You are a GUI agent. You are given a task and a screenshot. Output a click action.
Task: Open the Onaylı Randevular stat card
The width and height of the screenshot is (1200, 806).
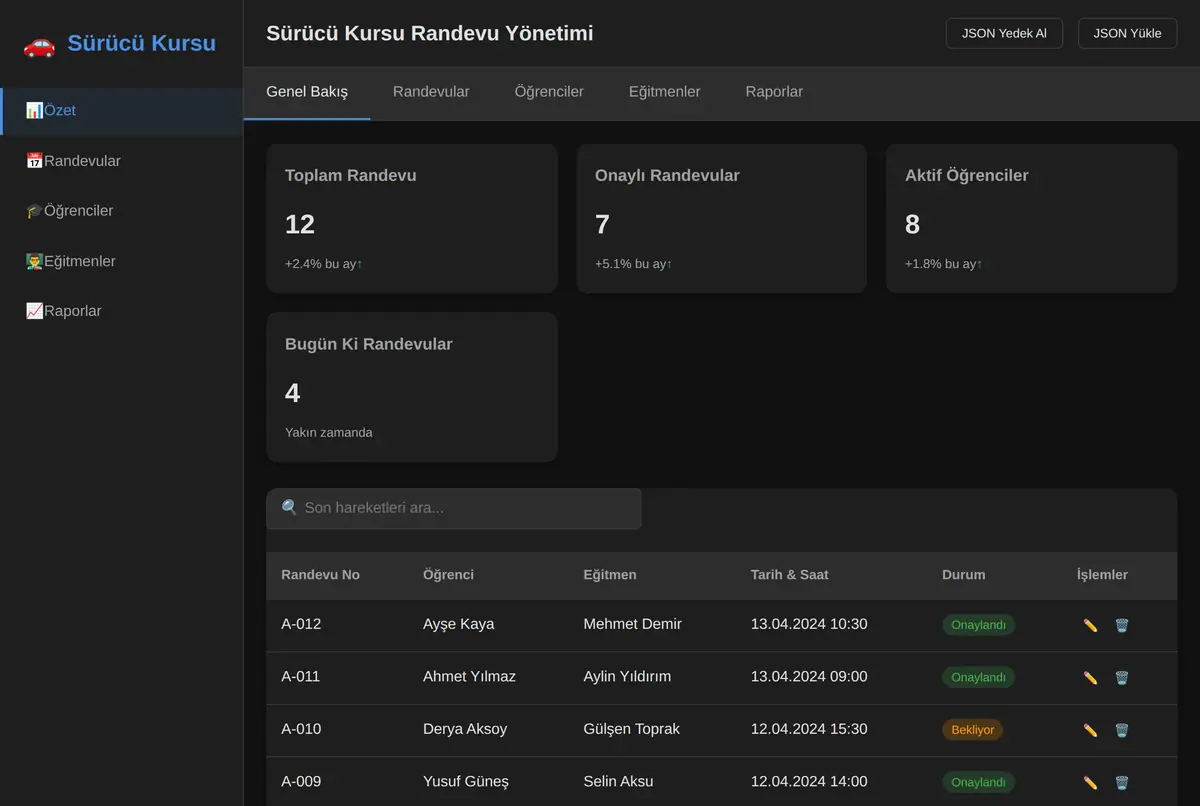click(722, 218)
